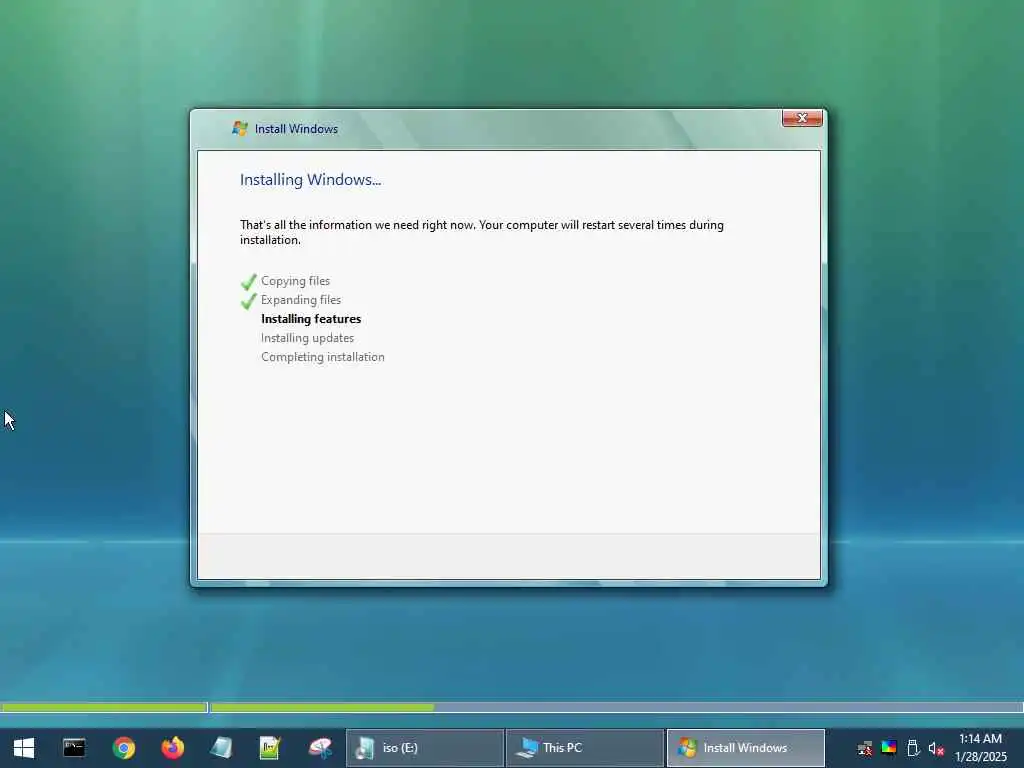The width and height of the screenshot is (1024, 768).
Task: Switch to the iso (E:) taskbar window
Action: (x=424, y=748)
